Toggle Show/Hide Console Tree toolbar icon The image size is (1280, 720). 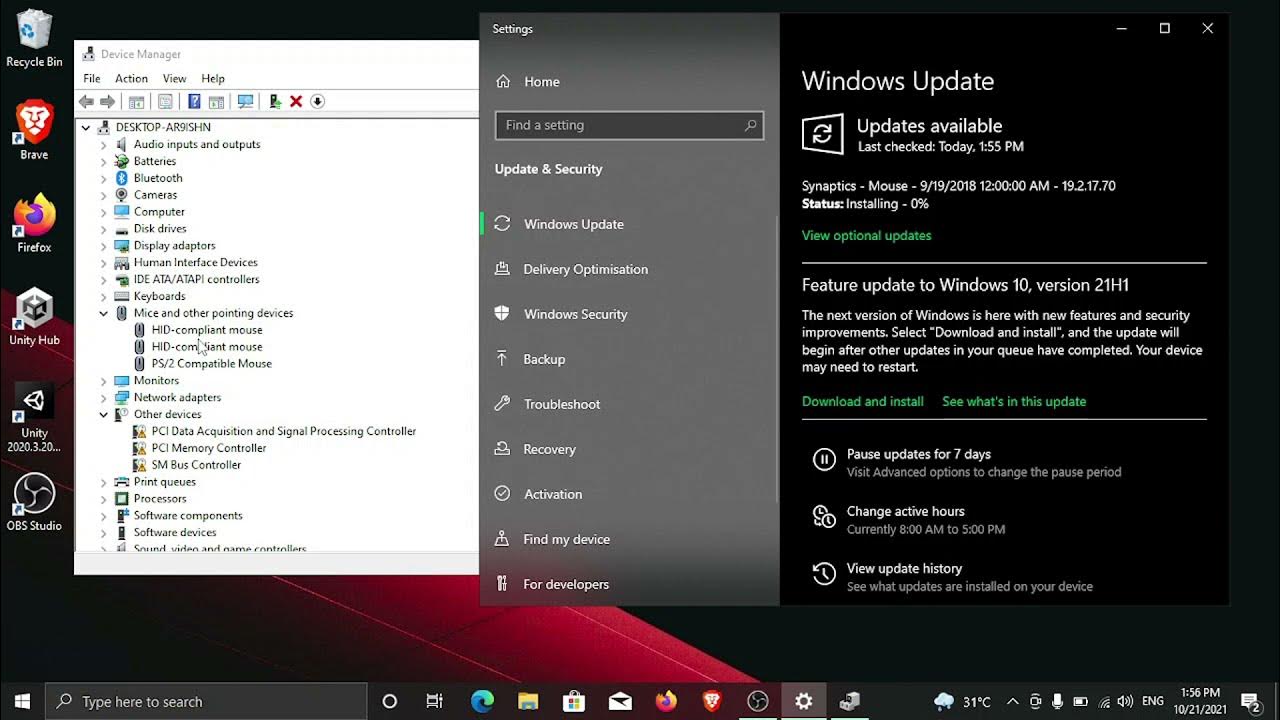coord(136,102)
